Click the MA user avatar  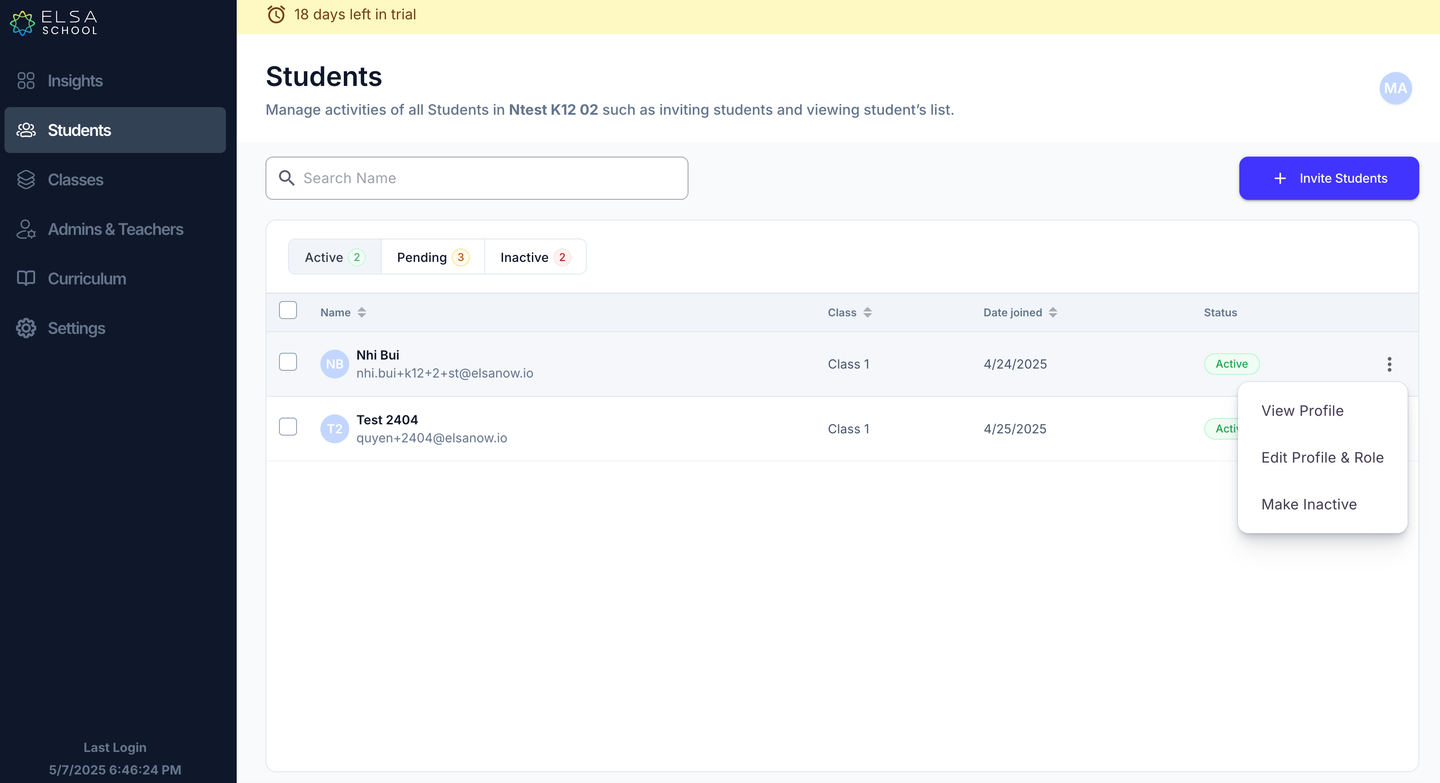click(x=1396, y=88)
